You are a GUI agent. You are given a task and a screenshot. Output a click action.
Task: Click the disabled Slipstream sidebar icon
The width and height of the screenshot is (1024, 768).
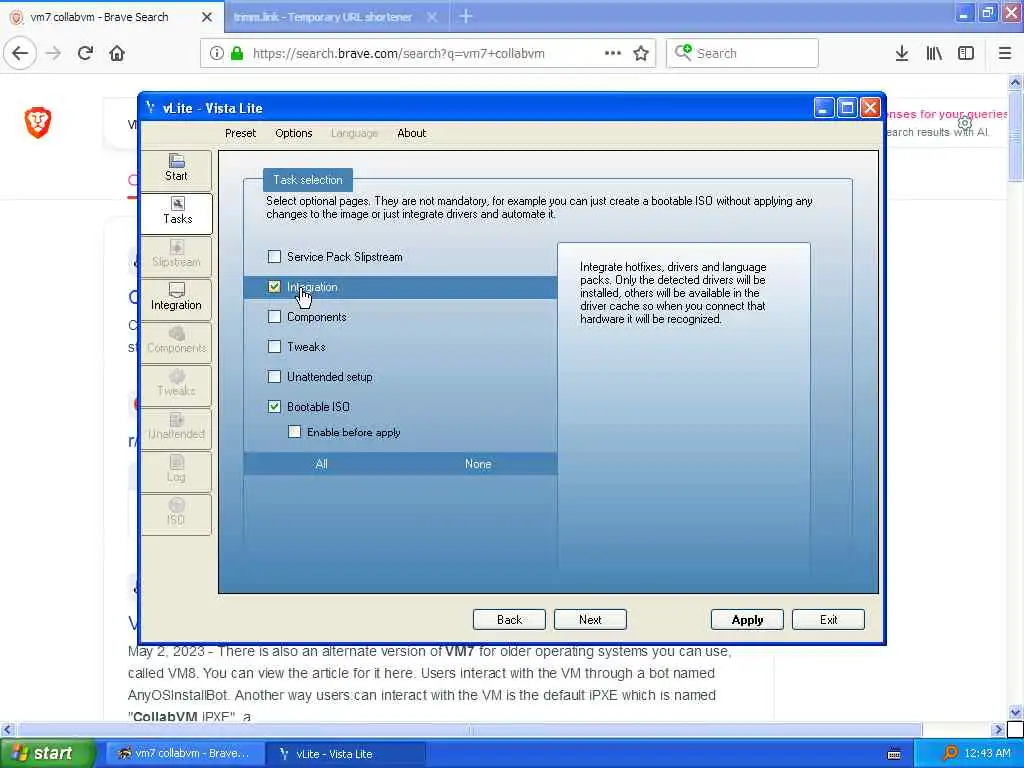tap(176, 255)
